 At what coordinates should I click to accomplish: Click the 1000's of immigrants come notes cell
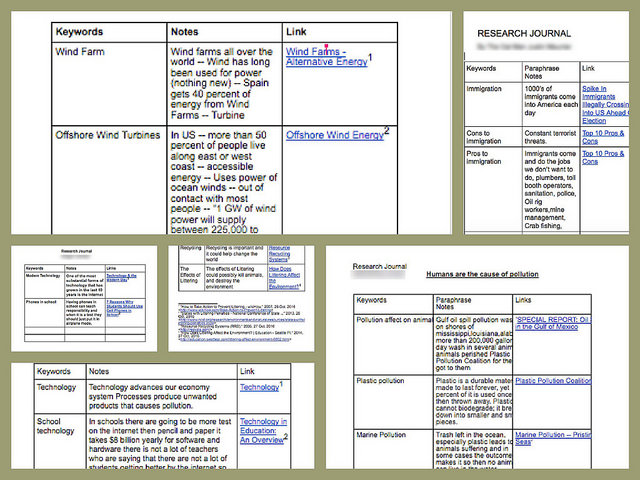coord(551,104)
